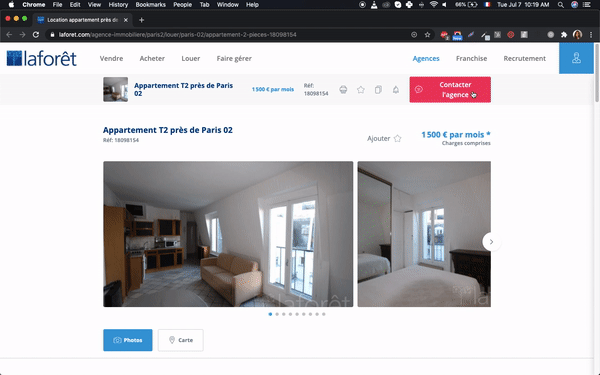Screen dimensions: 600x375
Task: Advance carousel with next arrow
Action: (x=491, y=242)
